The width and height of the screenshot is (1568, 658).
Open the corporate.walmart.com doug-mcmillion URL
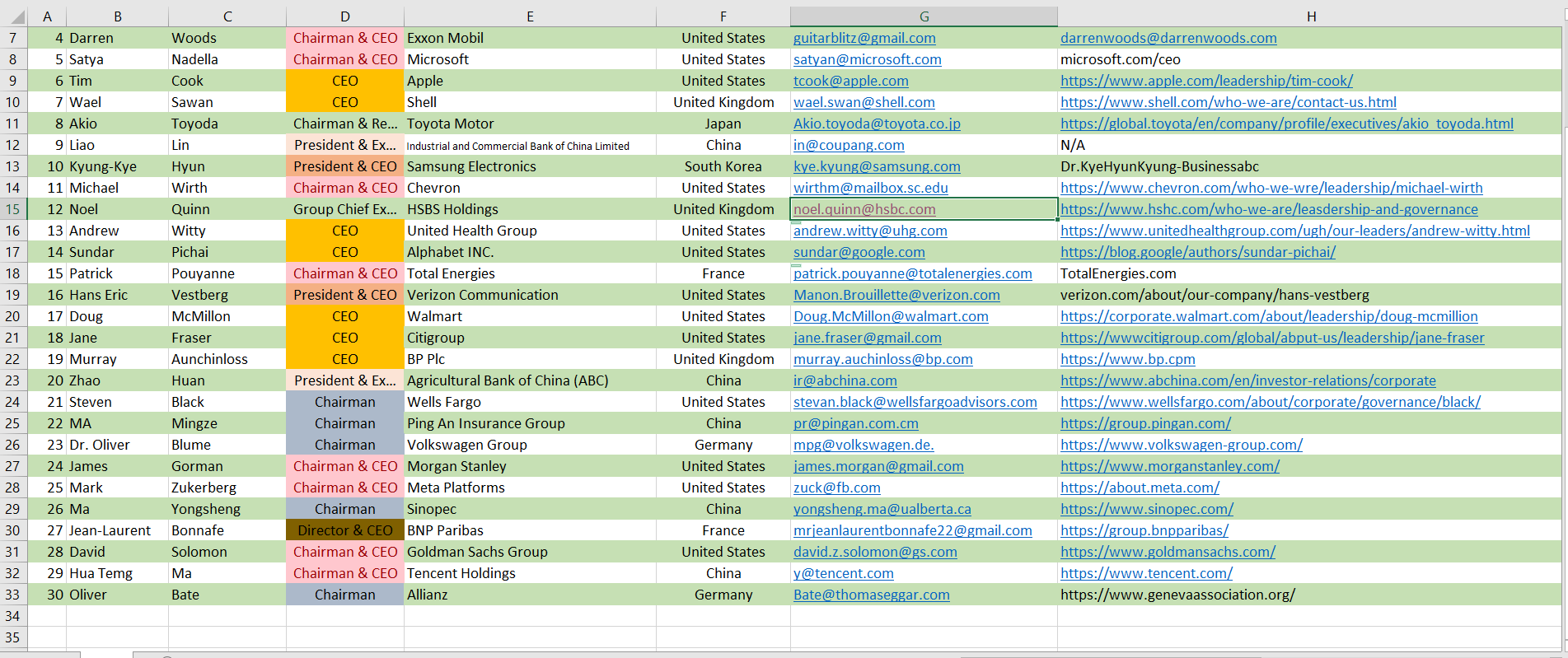pyautogui.click(x=1269, y=316)
